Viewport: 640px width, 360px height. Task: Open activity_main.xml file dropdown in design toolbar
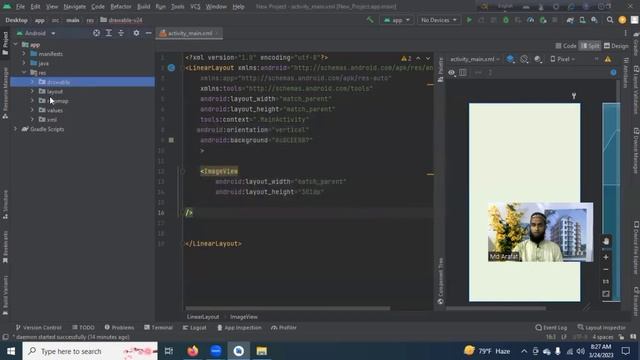tap(475, 59)
